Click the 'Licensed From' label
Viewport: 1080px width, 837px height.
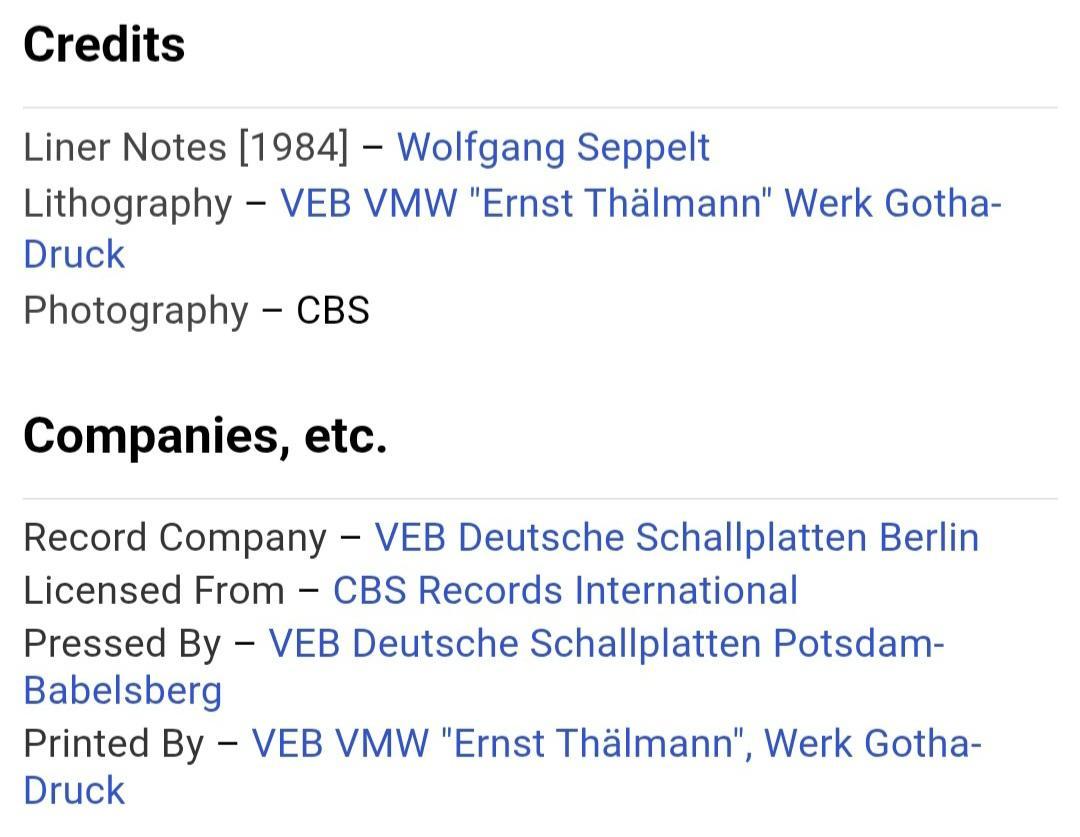point(154,591)
